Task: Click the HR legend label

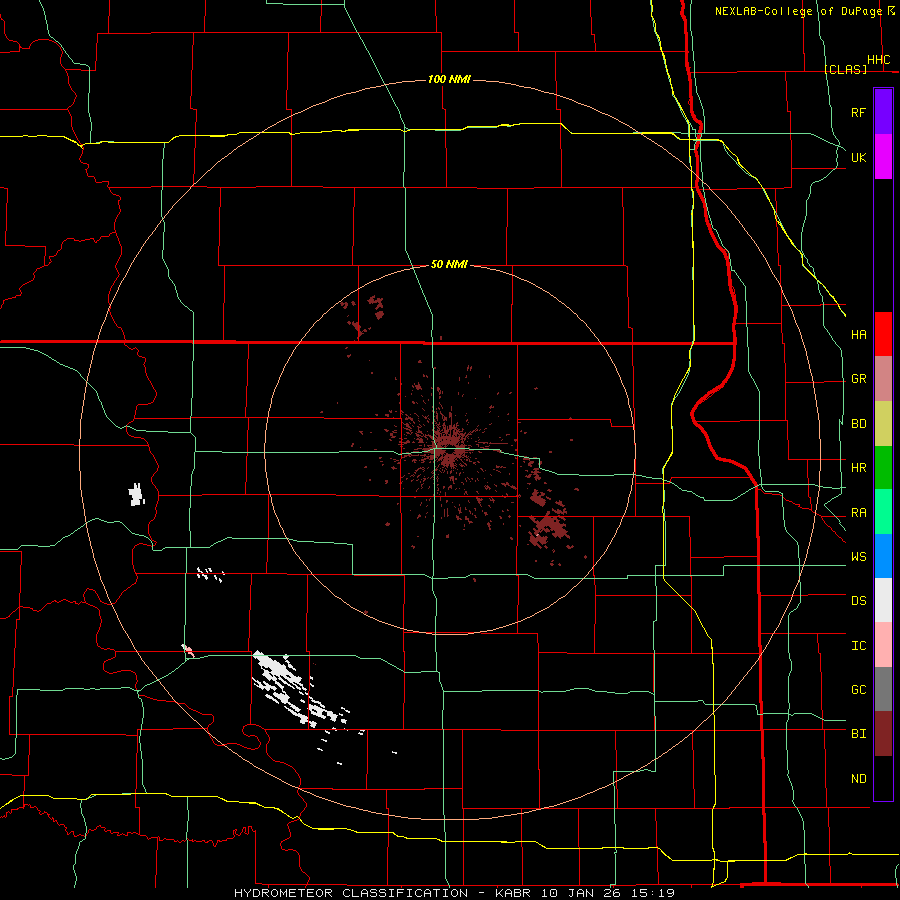Action: 858,468
